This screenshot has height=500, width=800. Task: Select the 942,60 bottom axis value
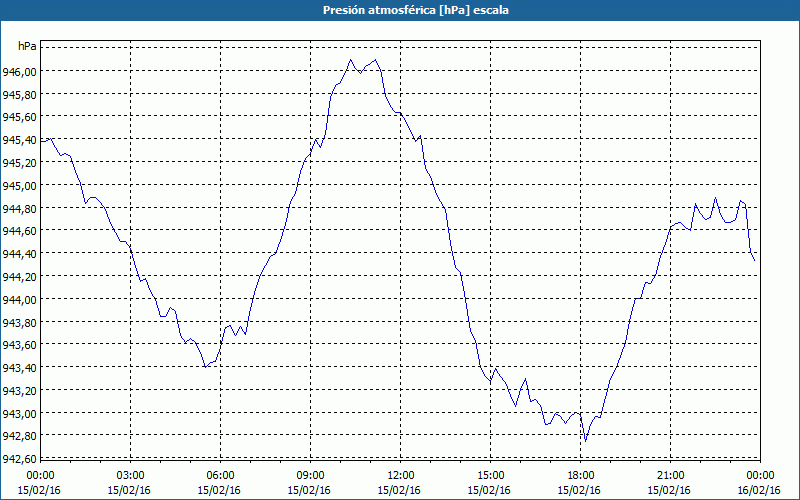coord(19,459)
